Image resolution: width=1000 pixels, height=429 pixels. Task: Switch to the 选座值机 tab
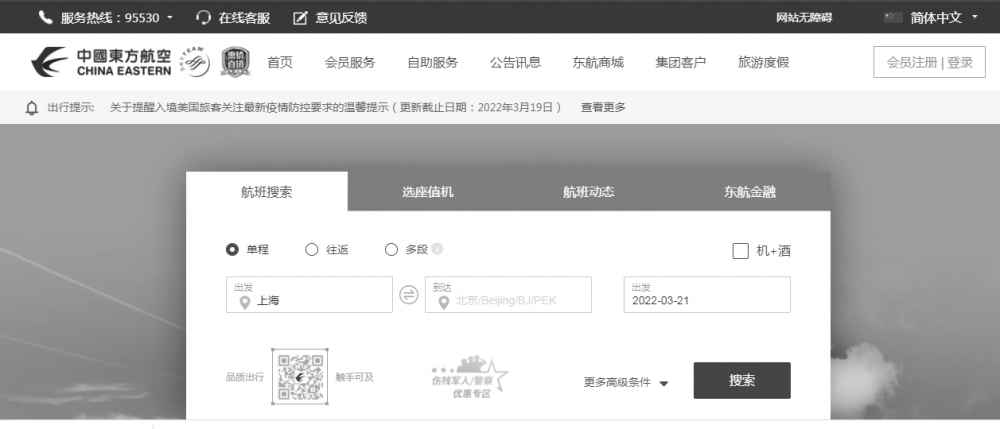point(428,191)
